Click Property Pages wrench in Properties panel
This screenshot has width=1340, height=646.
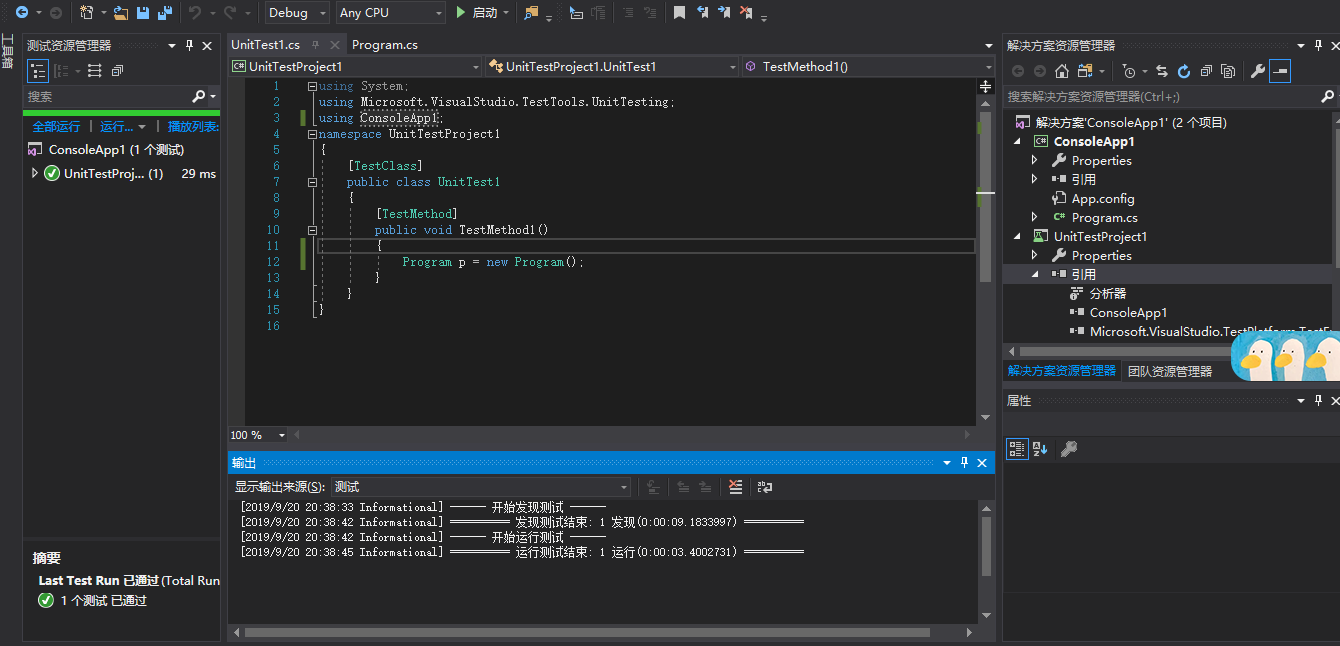tap(1069, 449)
